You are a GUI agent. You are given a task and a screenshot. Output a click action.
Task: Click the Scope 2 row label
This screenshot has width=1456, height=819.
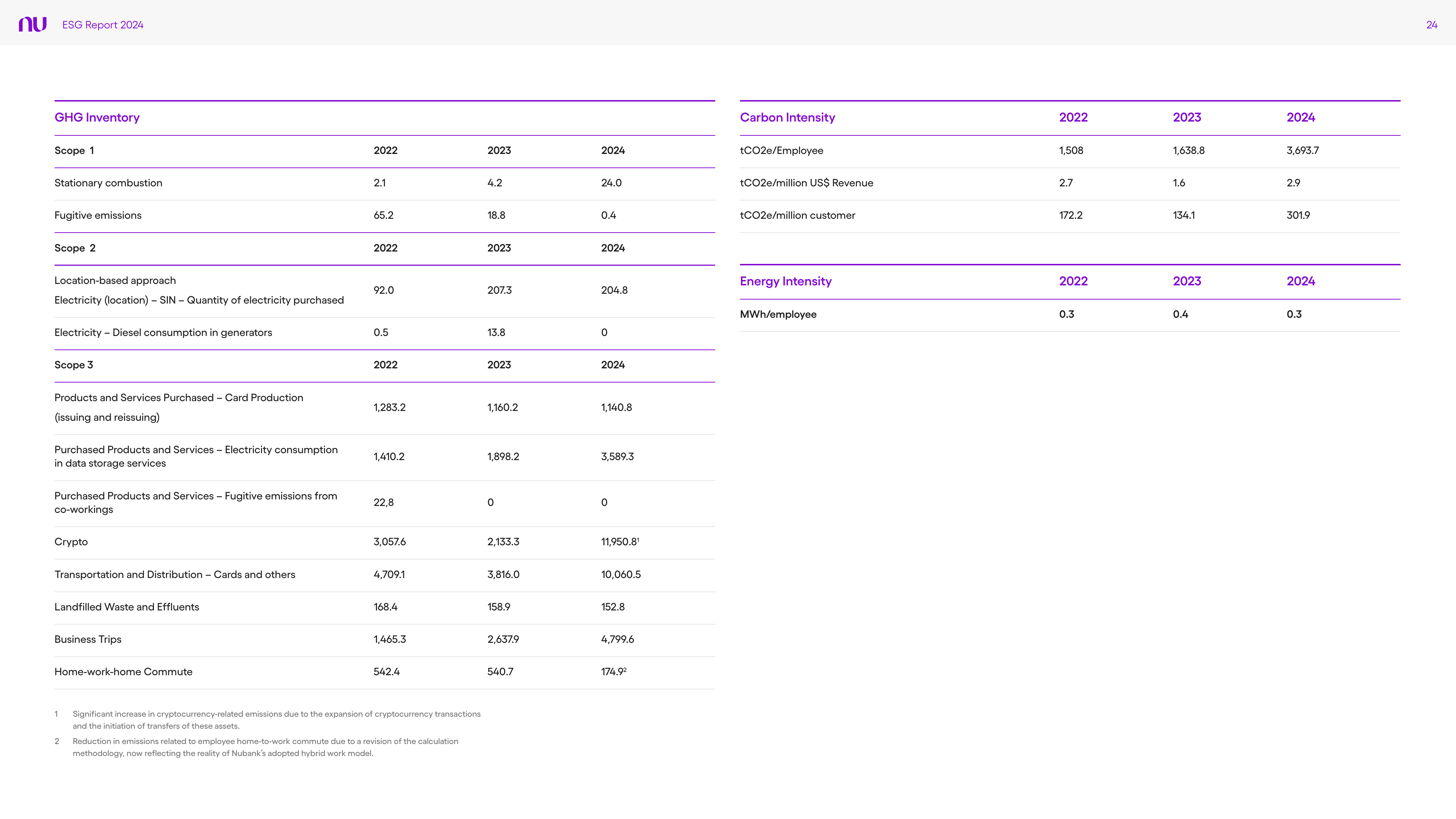(75, 248)
